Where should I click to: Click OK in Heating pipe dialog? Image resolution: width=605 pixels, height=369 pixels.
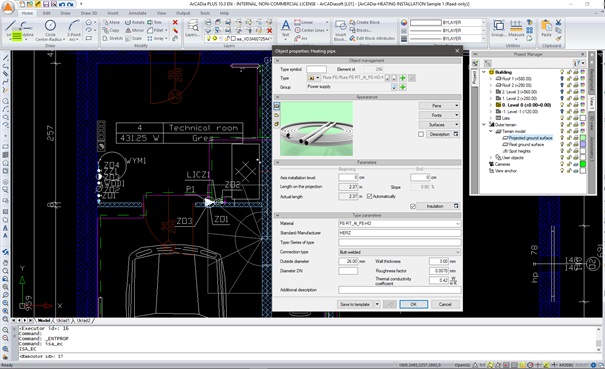(x=413, y=305)
